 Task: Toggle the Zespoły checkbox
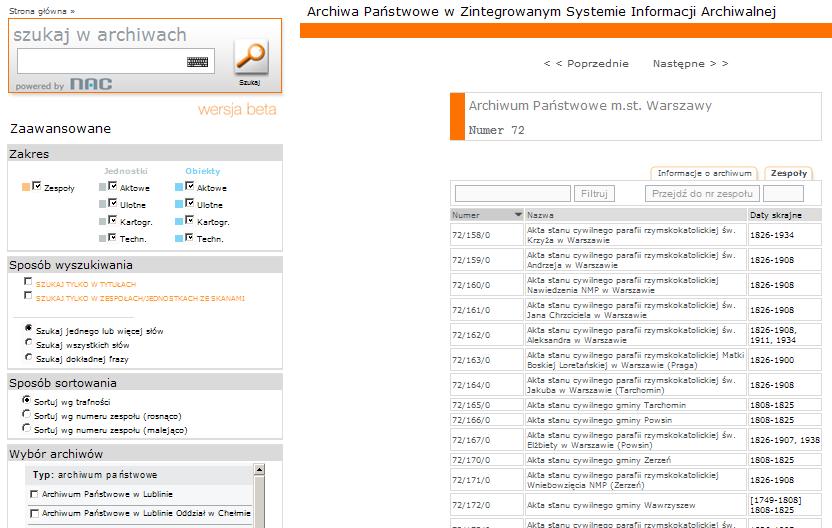click(x=37, y=186)
